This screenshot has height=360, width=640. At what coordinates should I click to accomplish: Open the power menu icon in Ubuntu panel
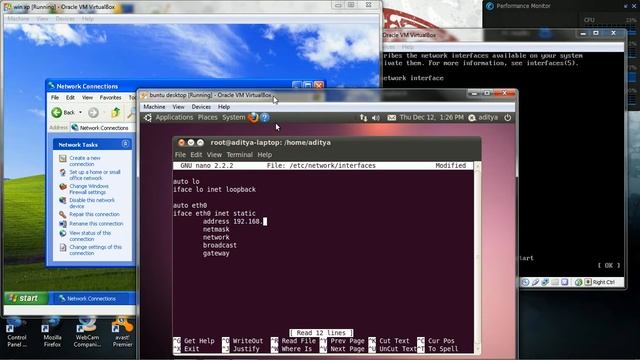point(507,118)
